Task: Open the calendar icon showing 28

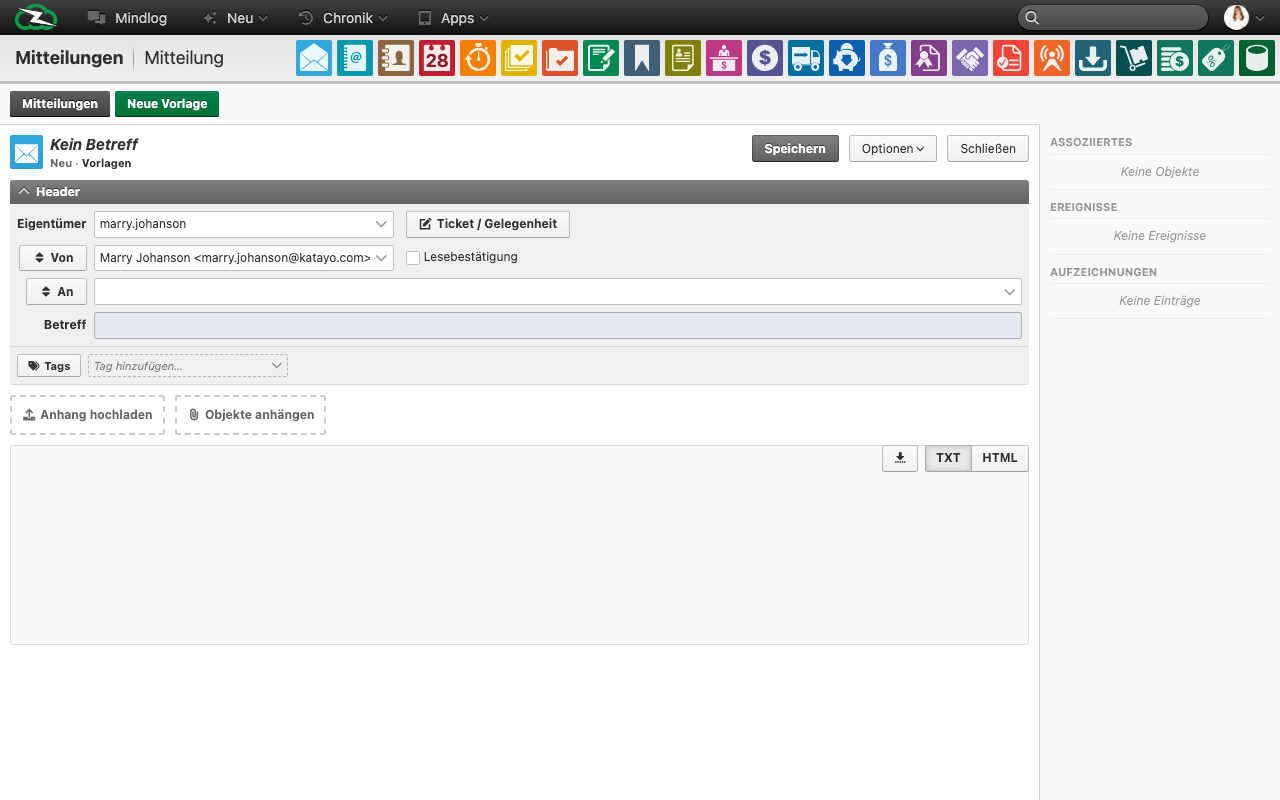Action: (437, 58)
